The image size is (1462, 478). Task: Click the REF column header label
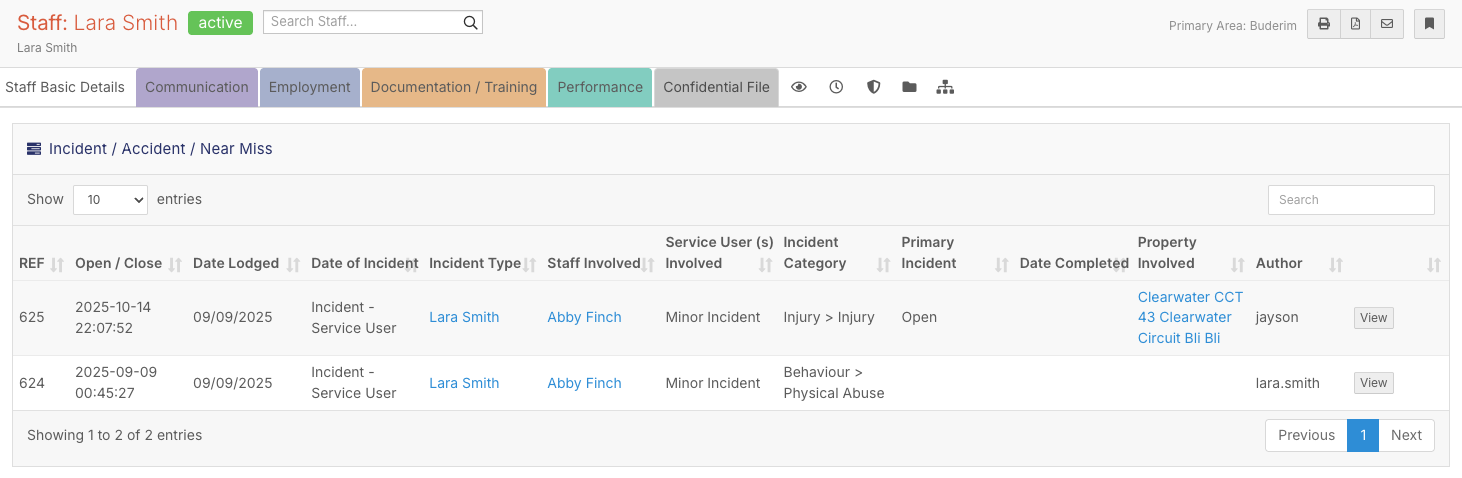(x=31, y=264)
